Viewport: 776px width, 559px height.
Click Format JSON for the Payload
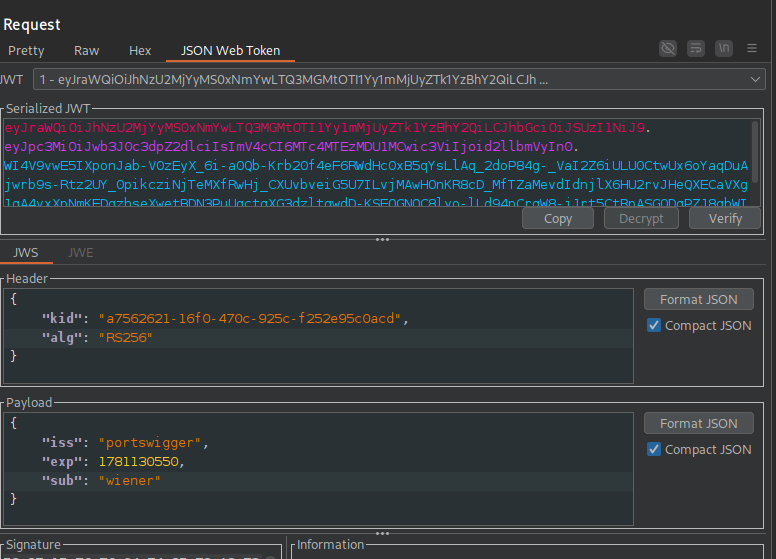click(x=698, y=423)
